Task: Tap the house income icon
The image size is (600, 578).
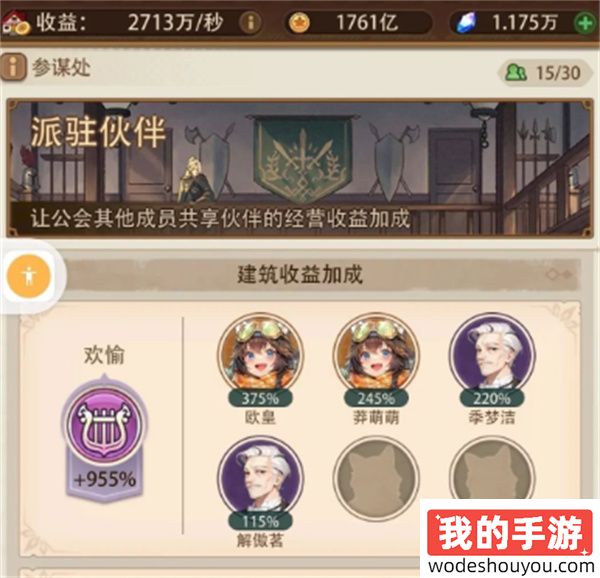Action: [15, 23]
